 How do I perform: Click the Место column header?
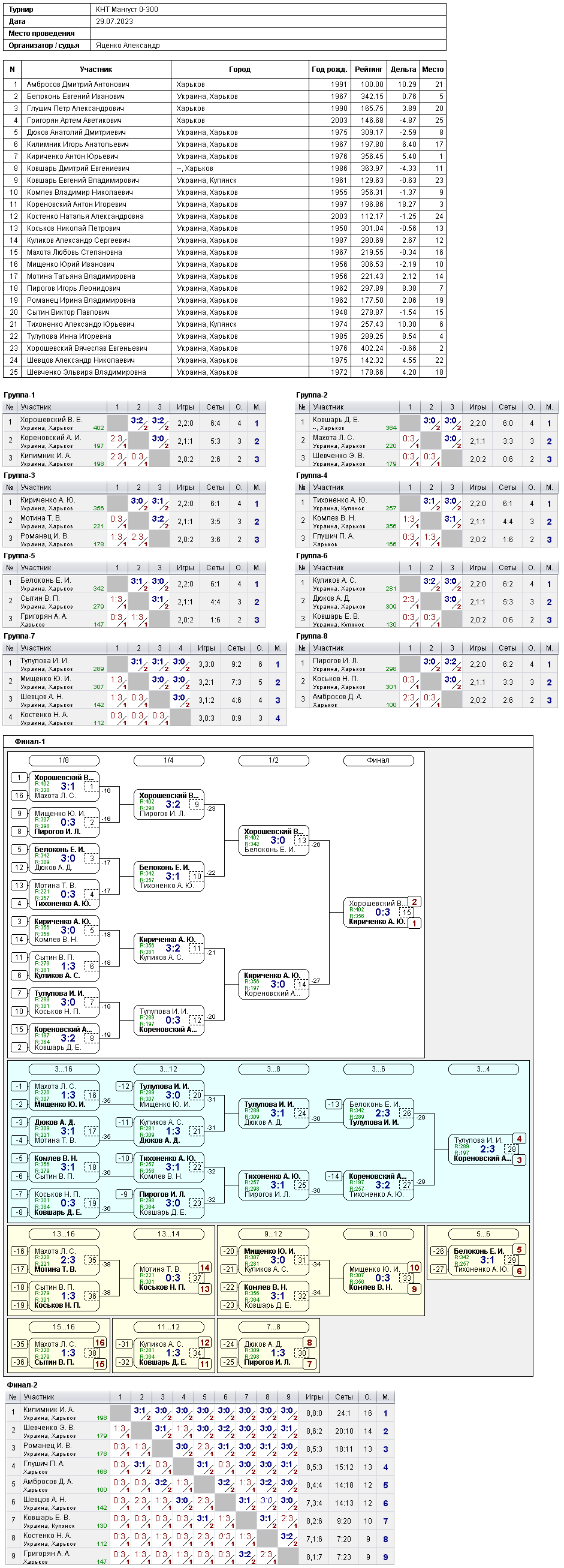tap(433, 70)
